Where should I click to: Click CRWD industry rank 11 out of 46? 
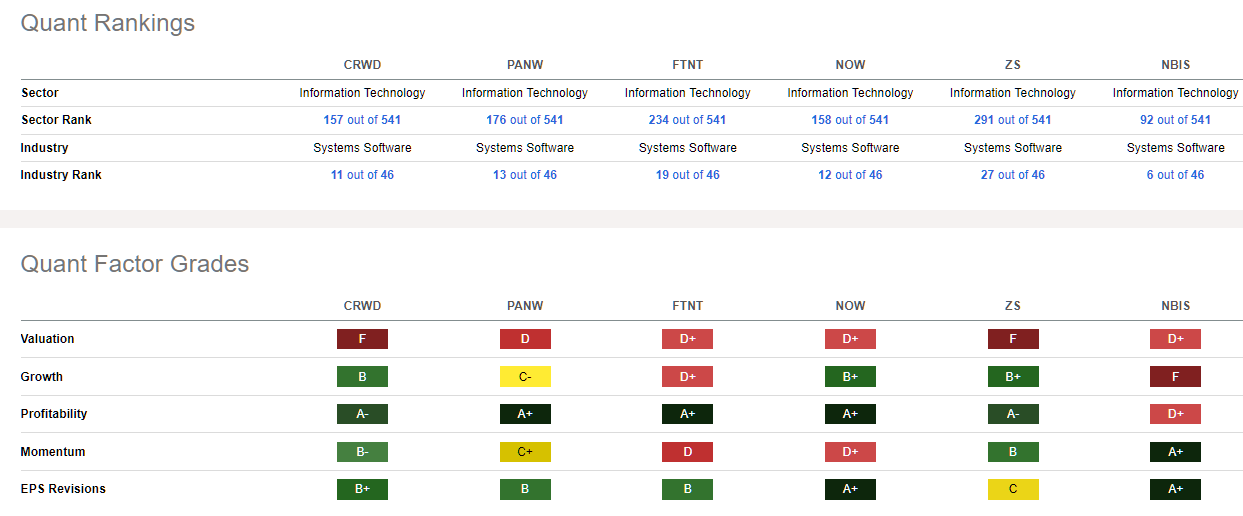(x=362, y=175)
